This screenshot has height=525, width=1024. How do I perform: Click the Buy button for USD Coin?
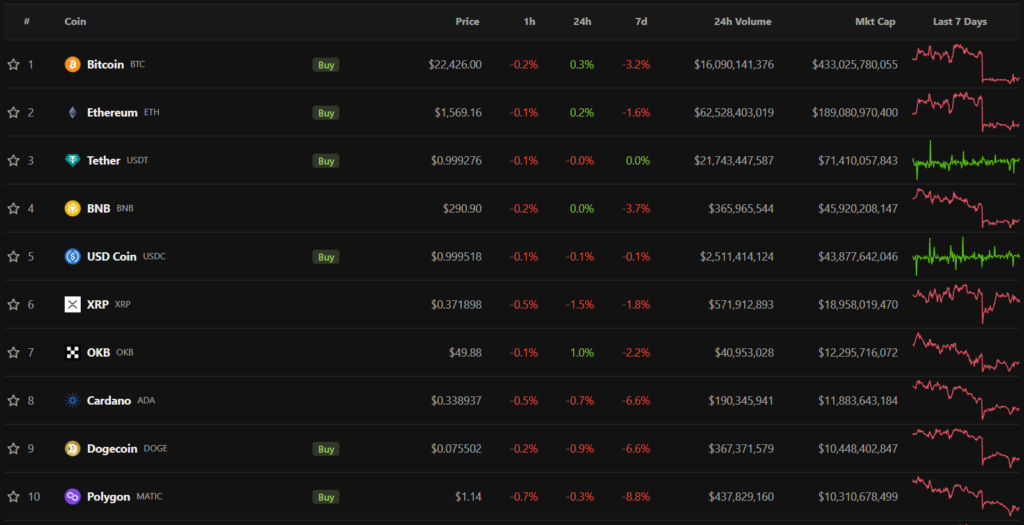[x=326, y=257]
